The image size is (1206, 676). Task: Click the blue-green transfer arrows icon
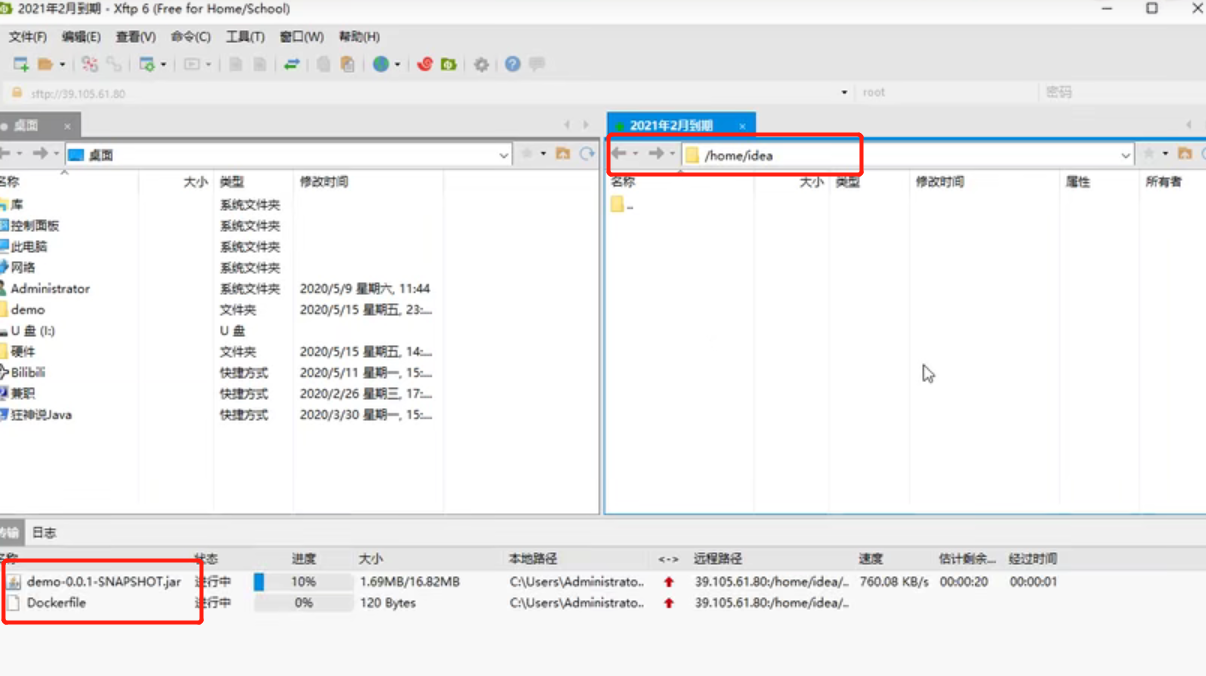(x=292, y=64)
